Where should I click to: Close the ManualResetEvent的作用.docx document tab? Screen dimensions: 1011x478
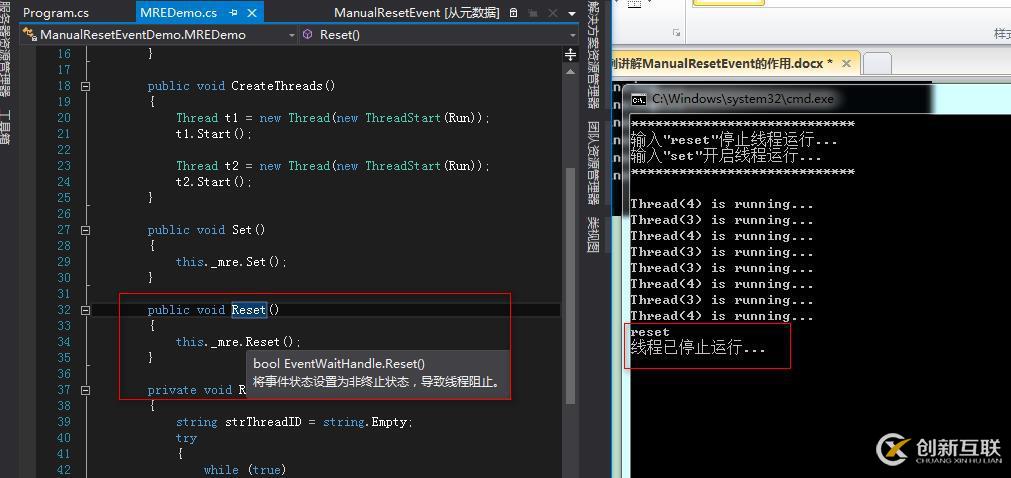coord(847,63)
